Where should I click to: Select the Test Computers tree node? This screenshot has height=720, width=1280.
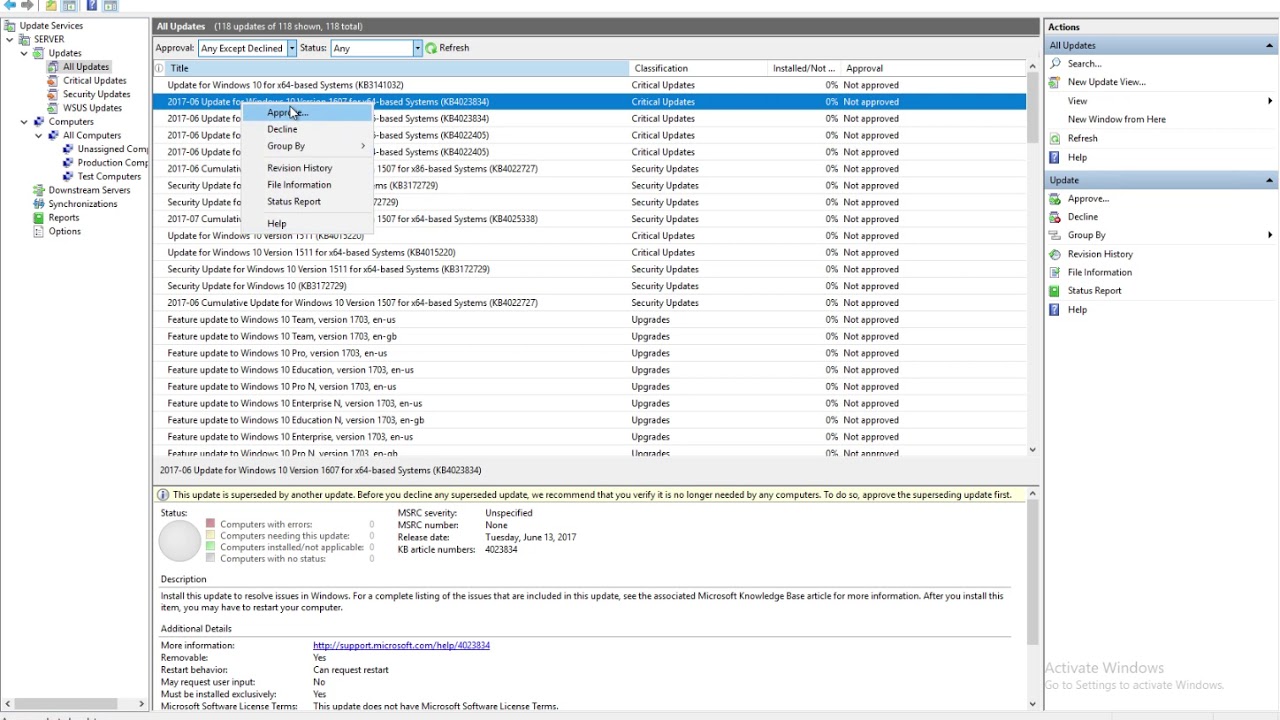coord(109,177)
